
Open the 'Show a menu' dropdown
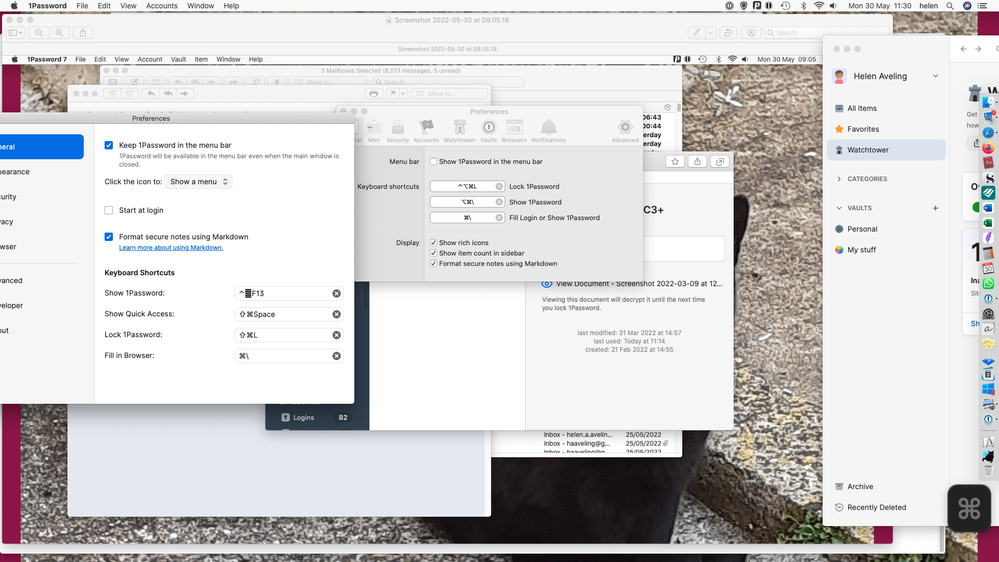[x=199, y=182]
